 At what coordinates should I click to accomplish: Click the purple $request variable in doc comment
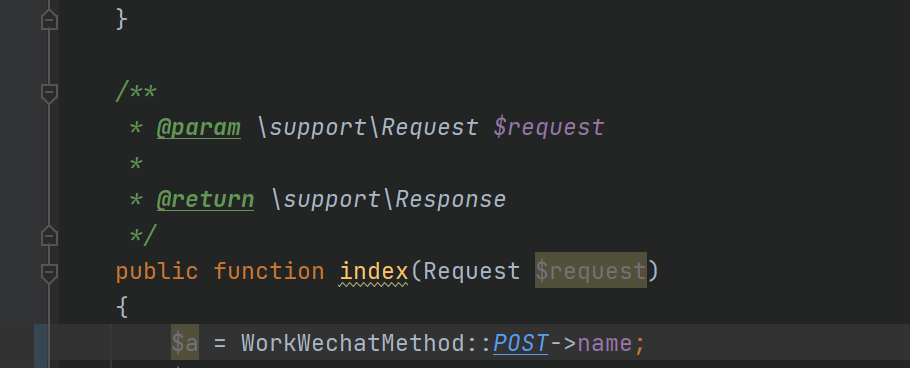[x=549, y=127]
